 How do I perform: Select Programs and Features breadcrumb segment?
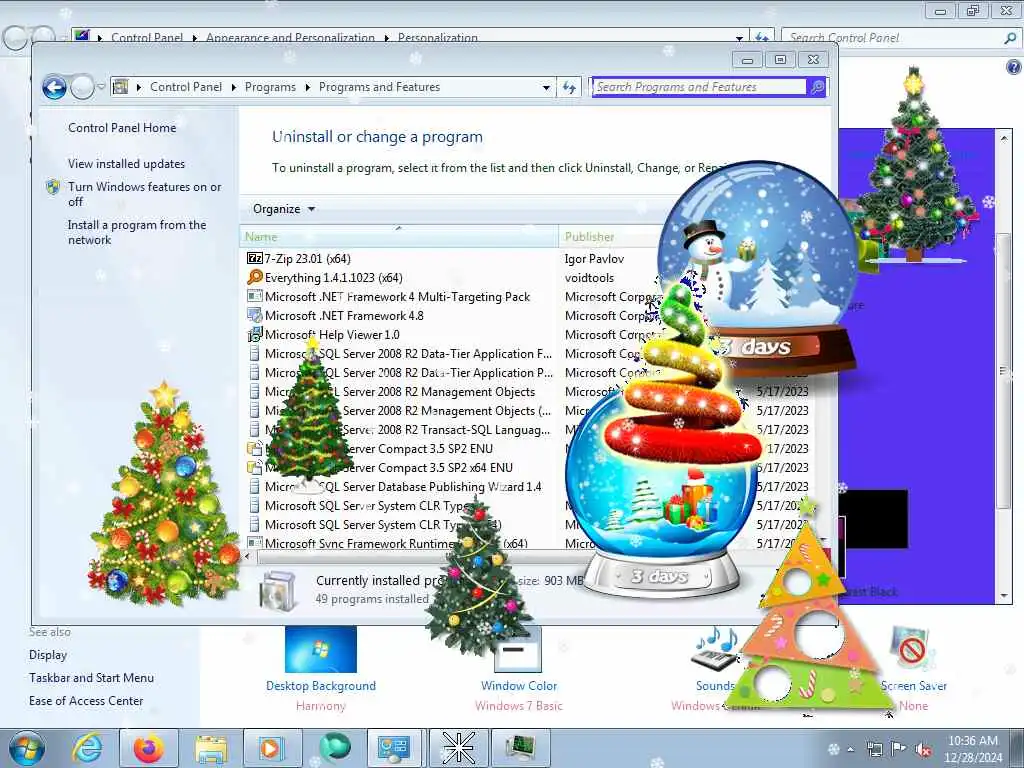click(x=379, y=87)
